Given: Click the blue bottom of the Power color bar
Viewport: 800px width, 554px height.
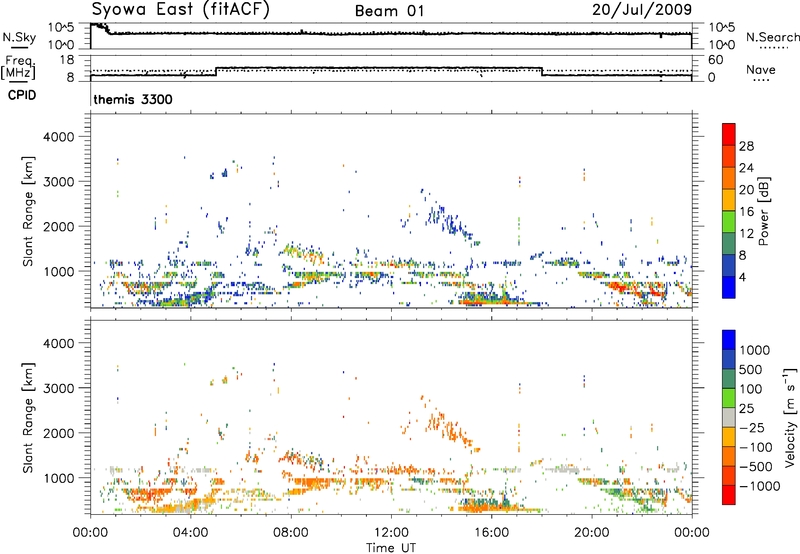Looking at the screenshot, I should [x=729, y=287].
